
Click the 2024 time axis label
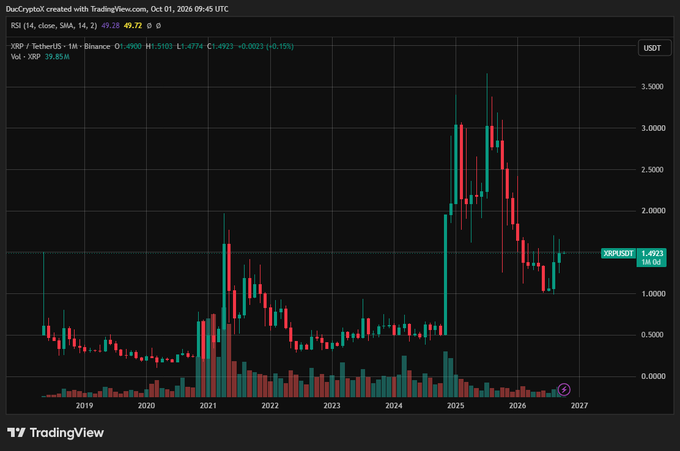(394, 405)
